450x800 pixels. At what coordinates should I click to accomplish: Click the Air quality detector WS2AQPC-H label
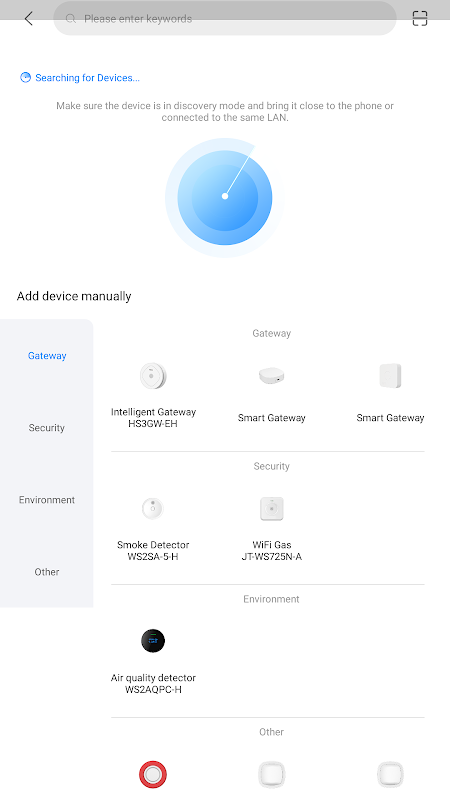153,684
